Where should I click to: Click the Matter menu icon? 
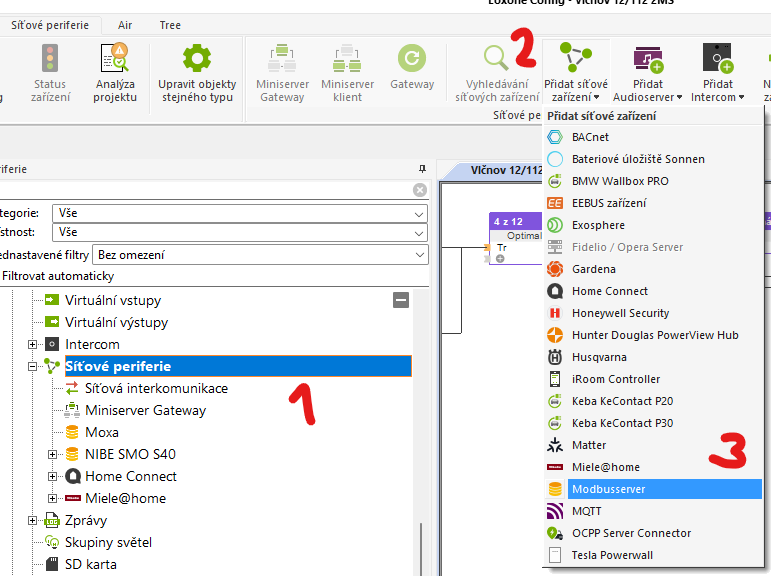click(555, 445)
